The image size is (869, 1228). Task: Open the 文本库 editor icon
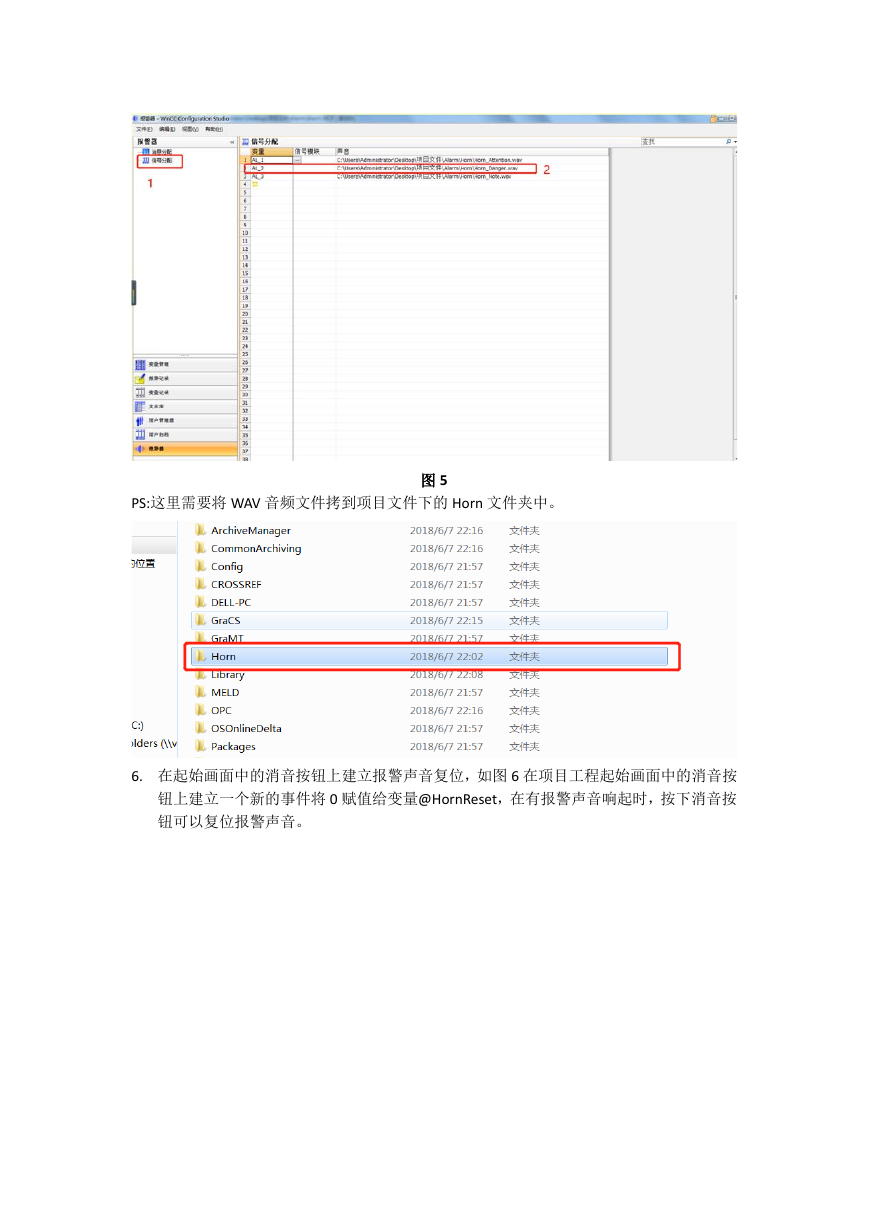(140, 407)
